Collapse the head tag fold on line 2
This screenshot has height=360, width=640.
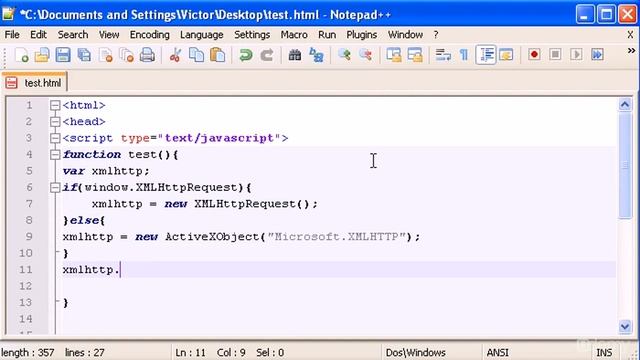(55, 122)
